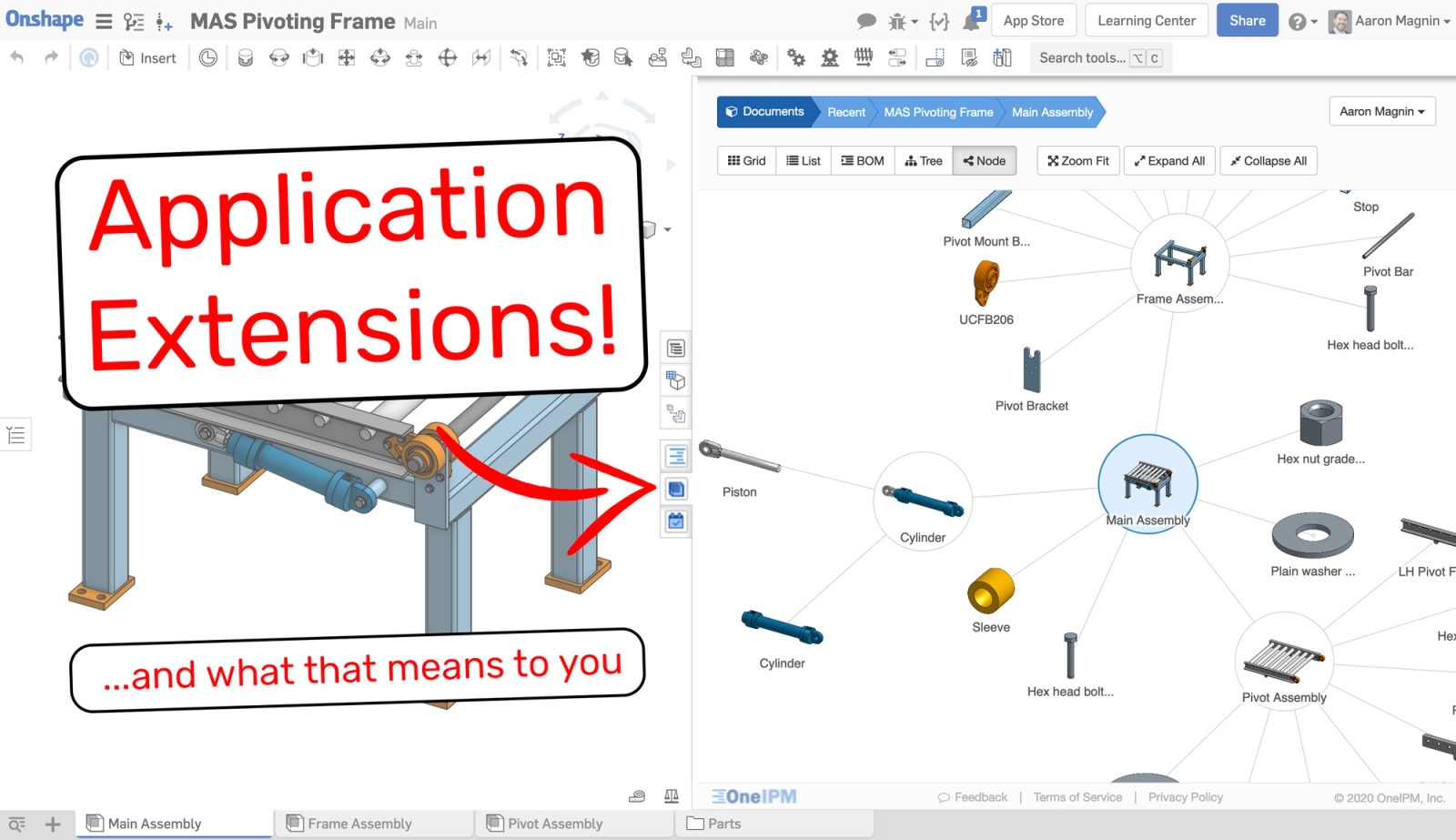Viewport: 1456px width, 840px height.
Task: Switch to Grid view
Action: 746,161
